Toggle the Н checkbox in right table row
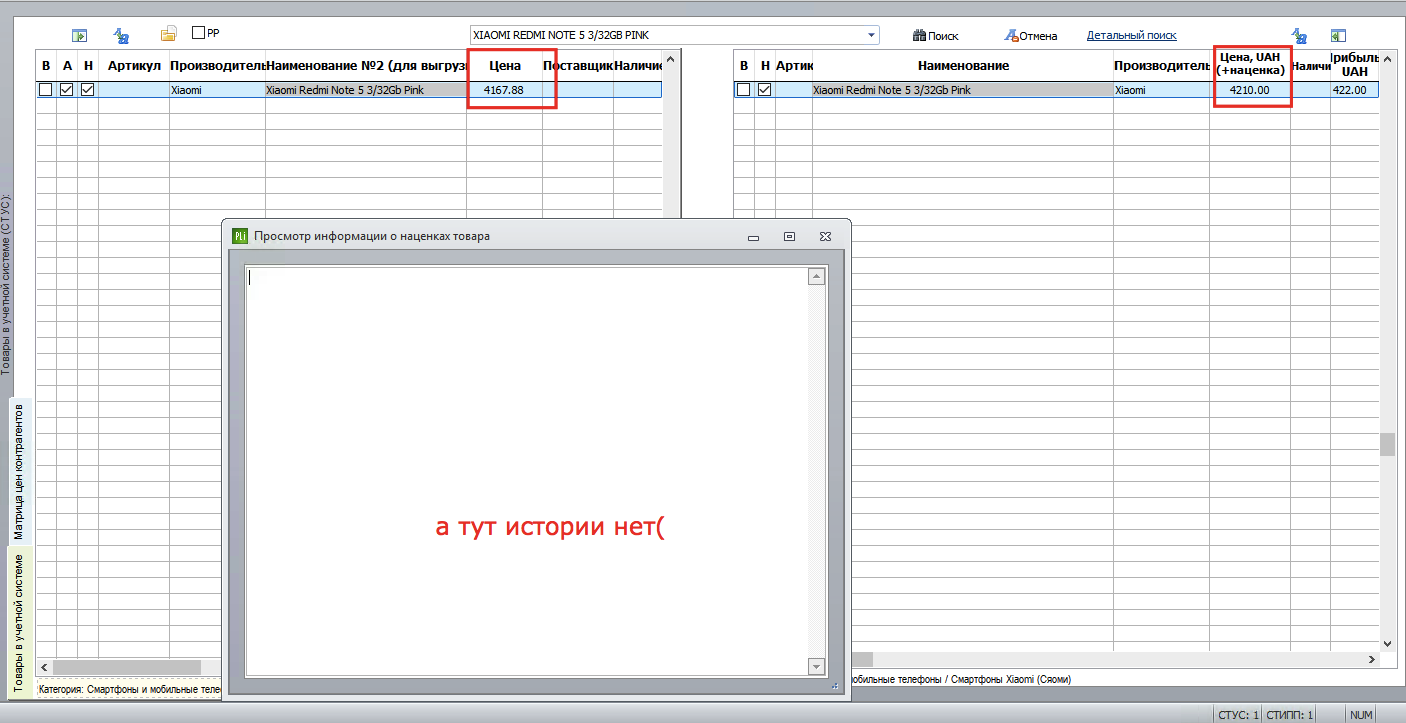This screenshot has width=1406, height=723. (x=765, y=90)
